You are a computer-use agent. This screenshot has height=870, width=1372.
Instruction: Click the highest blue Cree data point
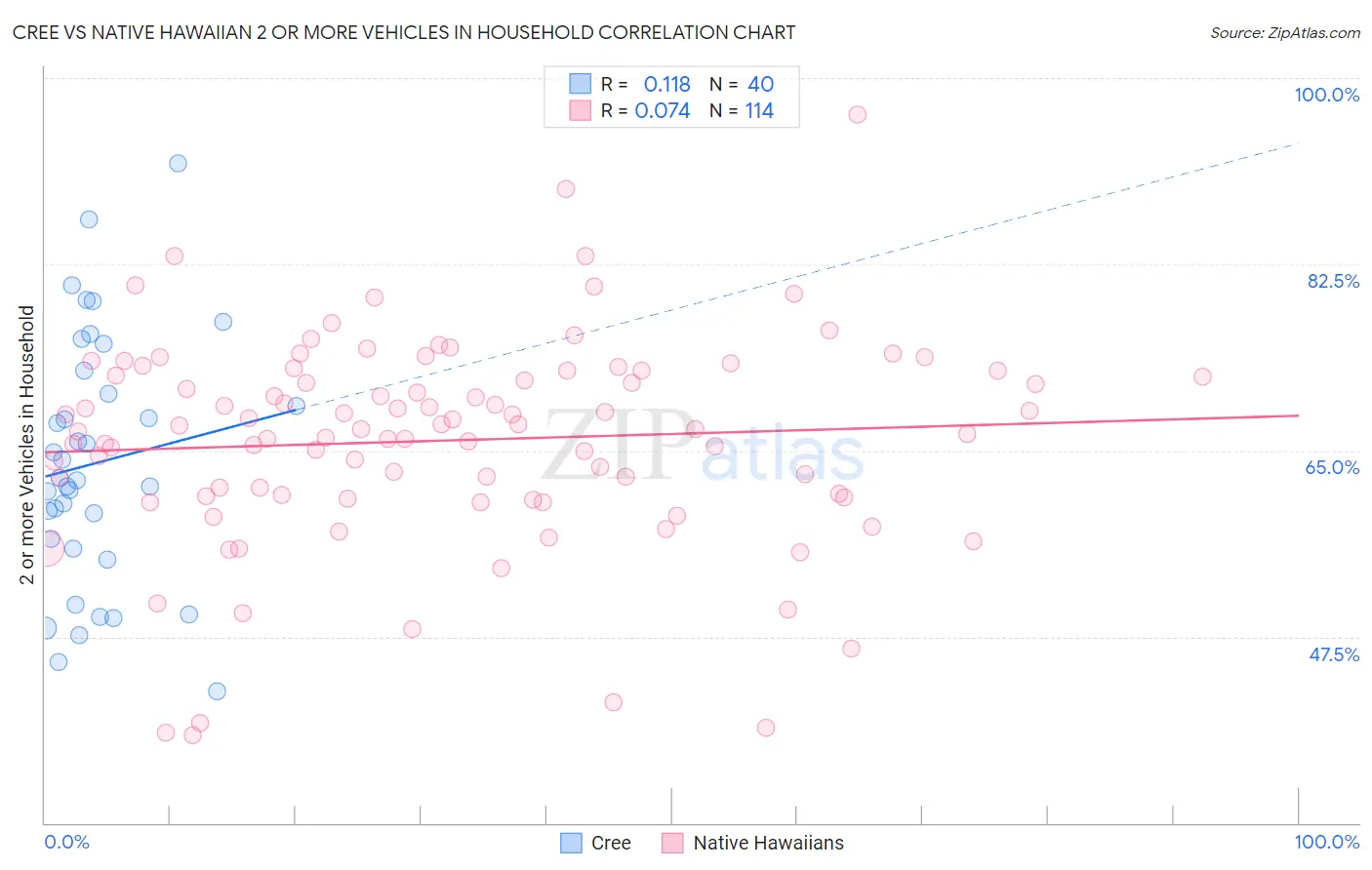(178, 163)
